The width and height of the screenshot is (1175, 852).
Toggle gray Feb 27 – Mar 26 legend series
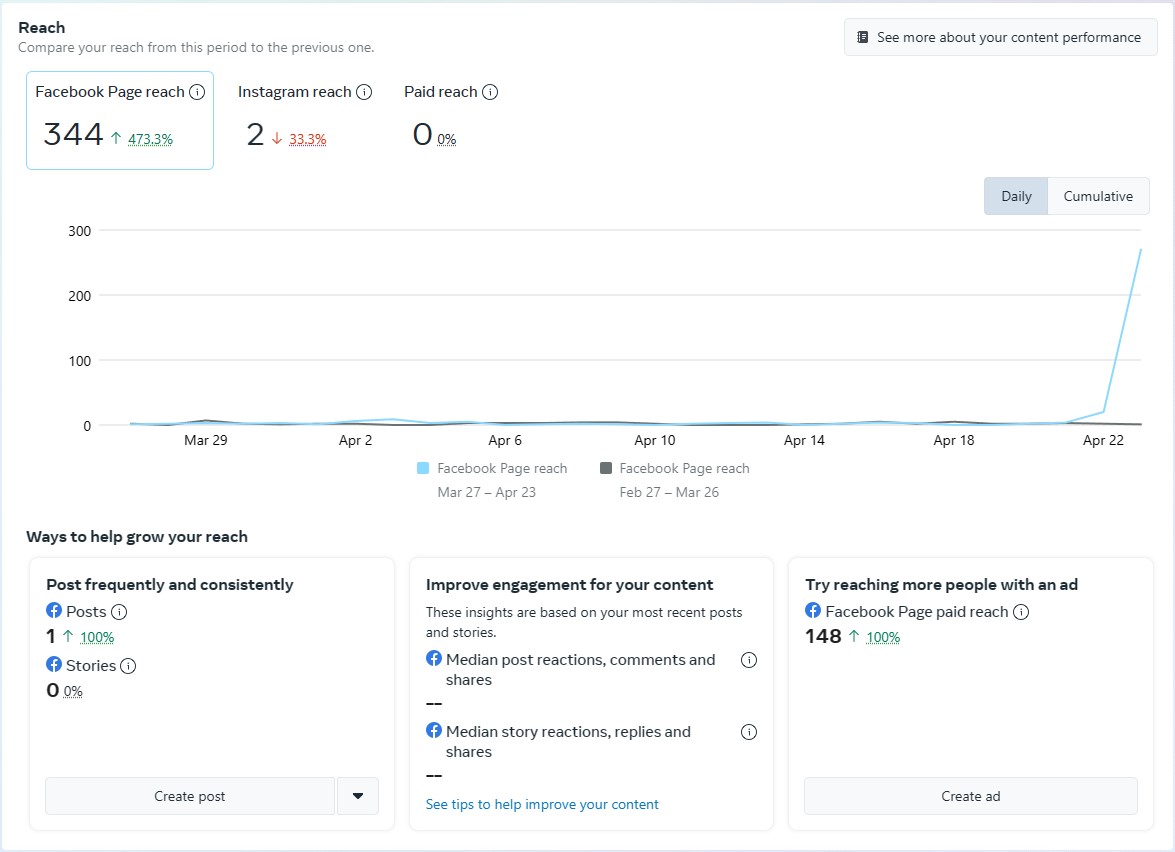click(674, 480)
